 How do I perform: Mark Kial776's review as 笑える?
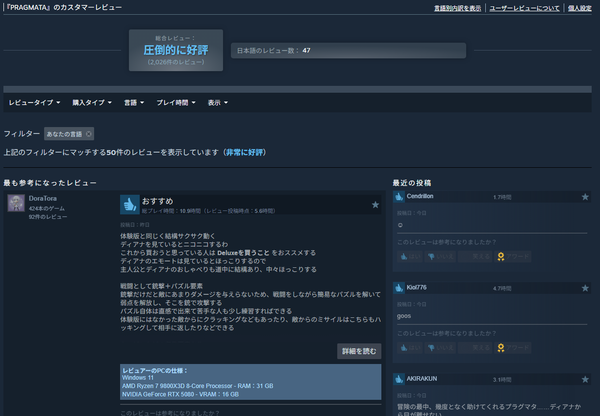[475, 347]
